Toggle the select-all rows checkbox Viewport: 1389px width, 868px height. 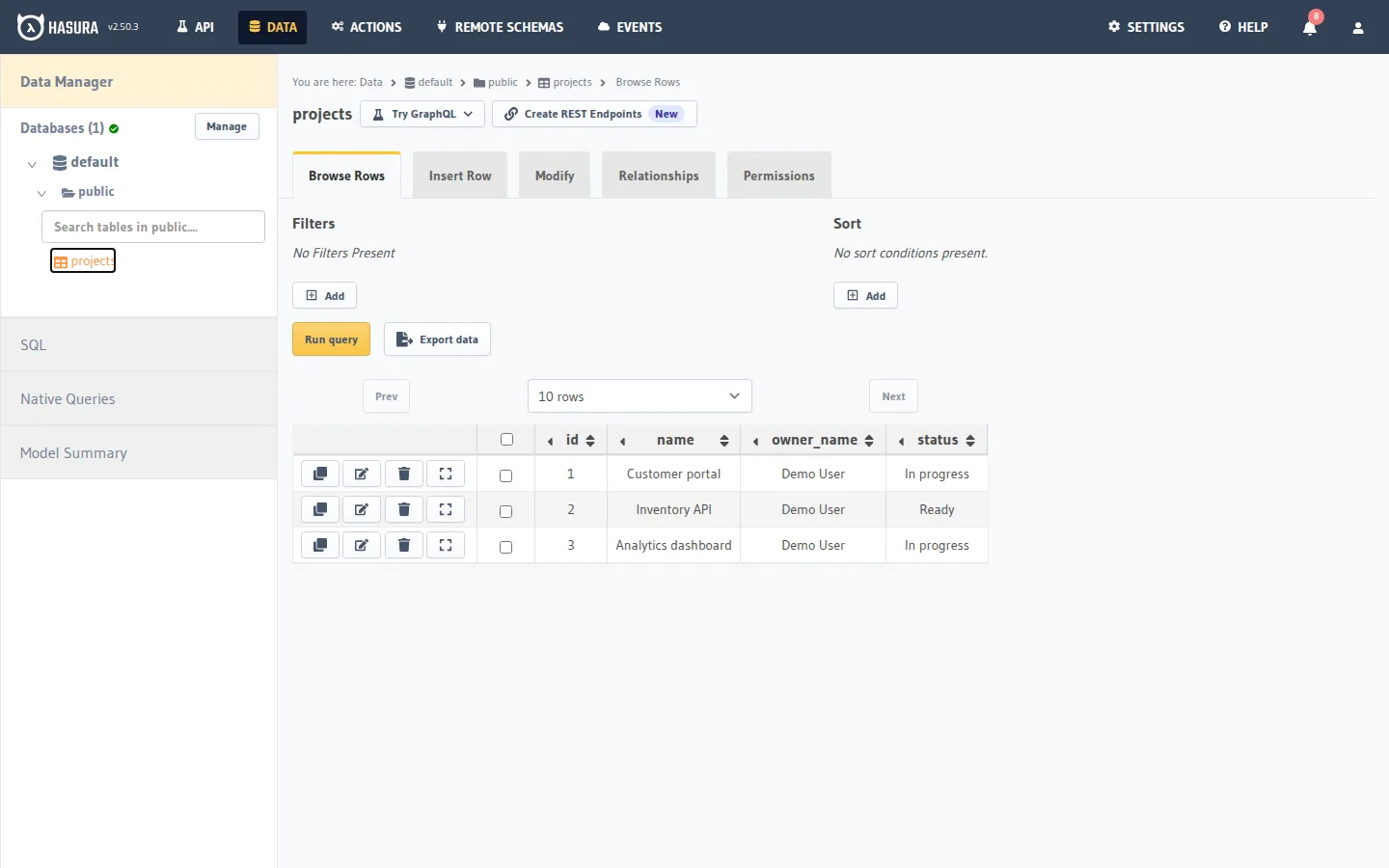[x=506, y=440]
